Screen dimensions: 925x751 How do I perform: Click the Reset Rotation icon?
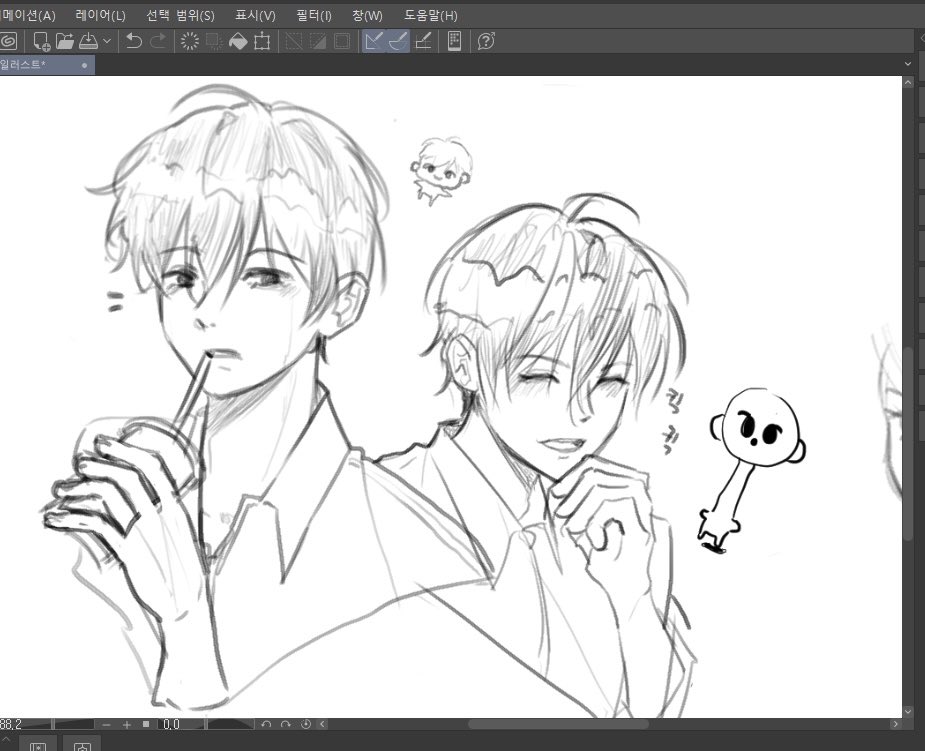pos(306,724)
